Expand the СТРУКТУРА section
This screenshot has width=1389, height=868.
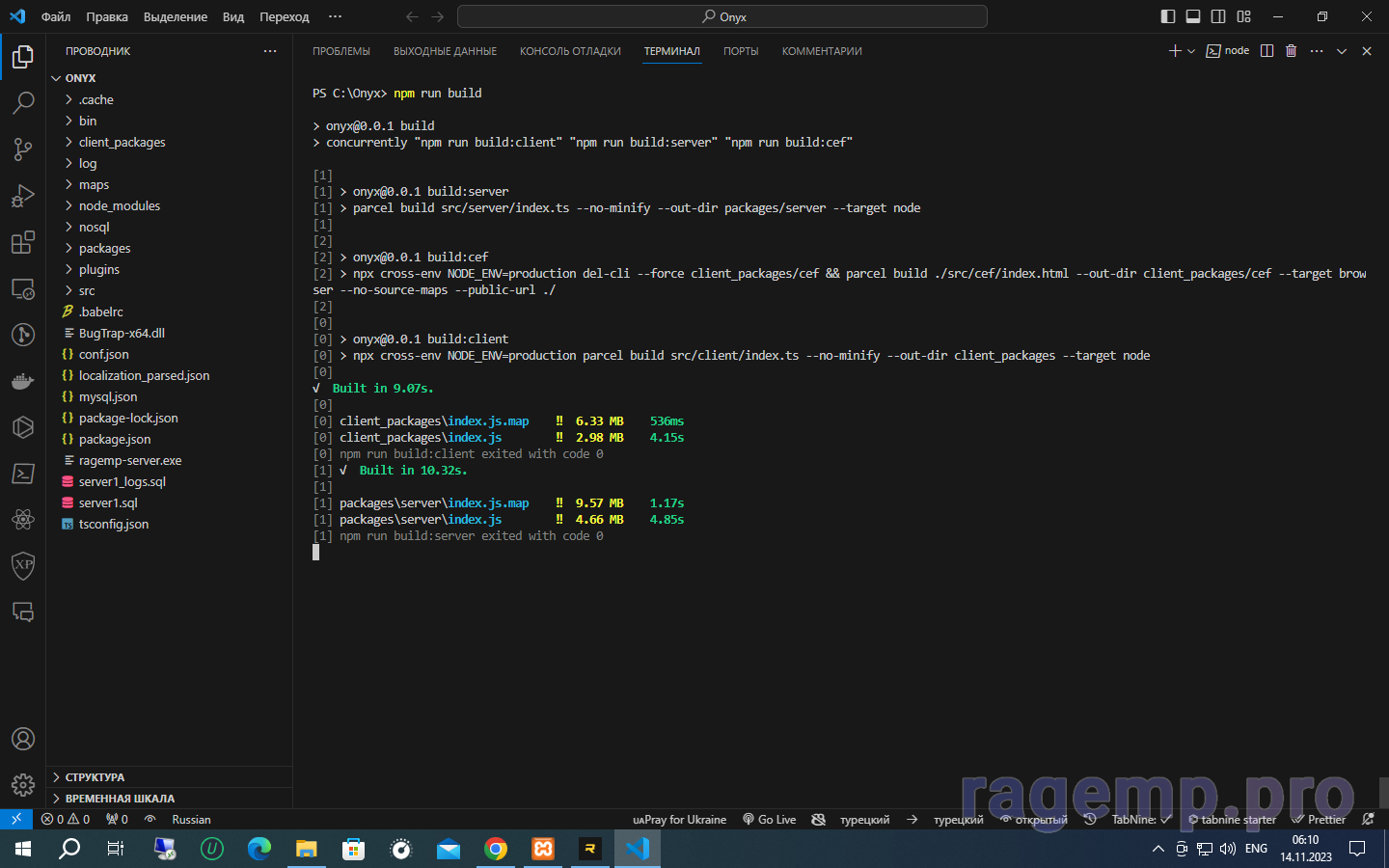95,777
